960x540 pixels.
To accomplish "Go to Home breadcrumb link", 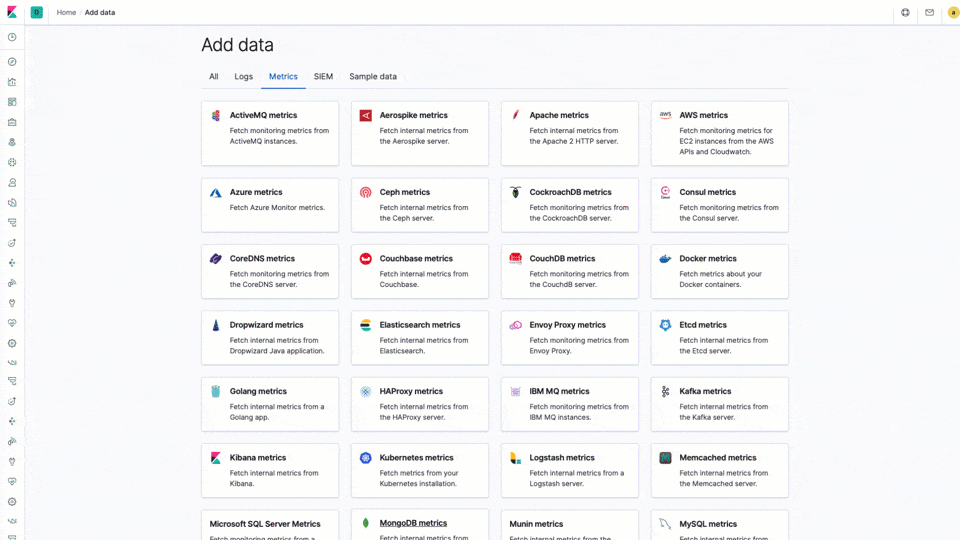I will click(x=66, y=12).
